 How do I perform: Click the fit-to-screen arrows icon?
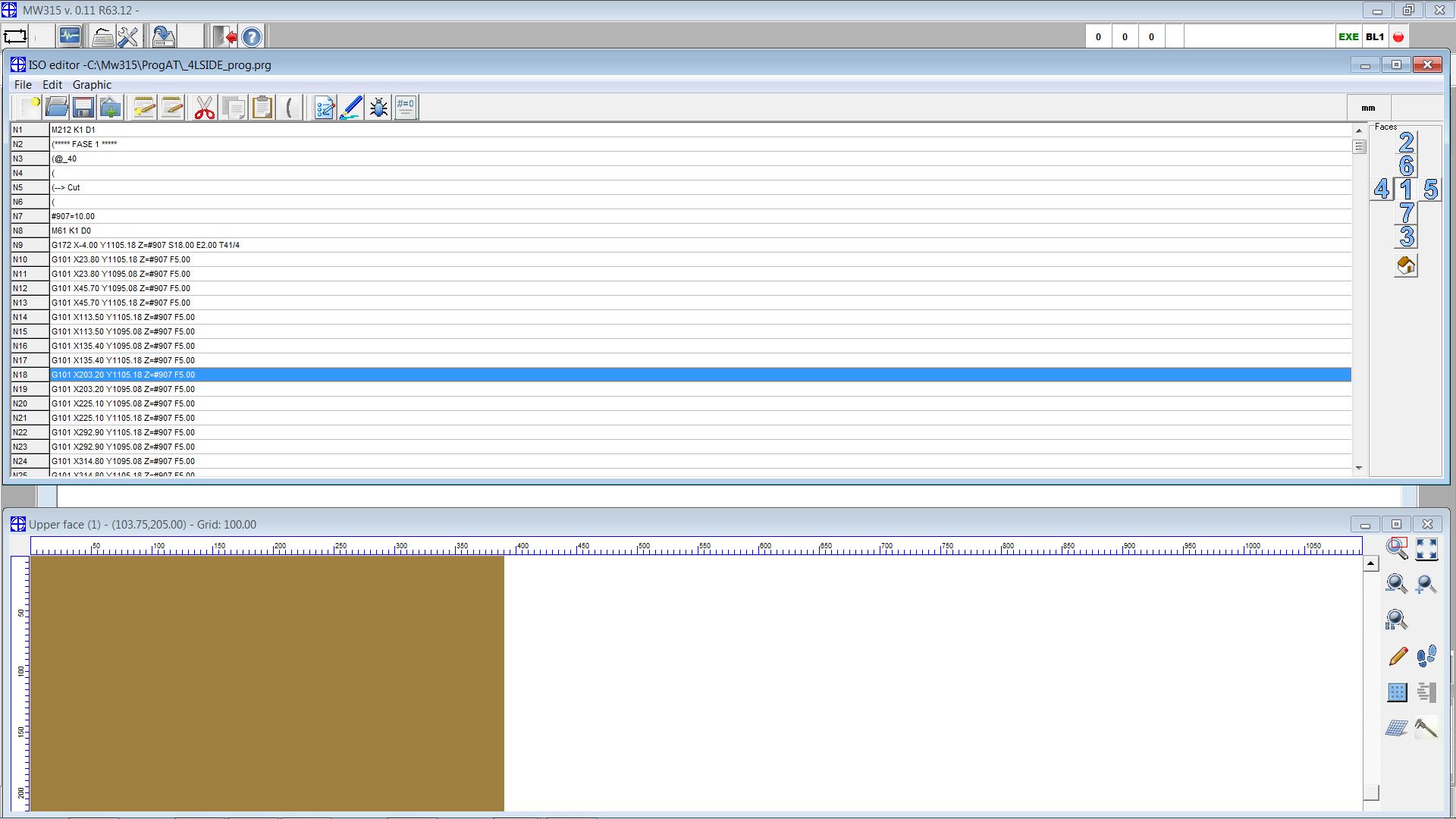click(1426, 548)
